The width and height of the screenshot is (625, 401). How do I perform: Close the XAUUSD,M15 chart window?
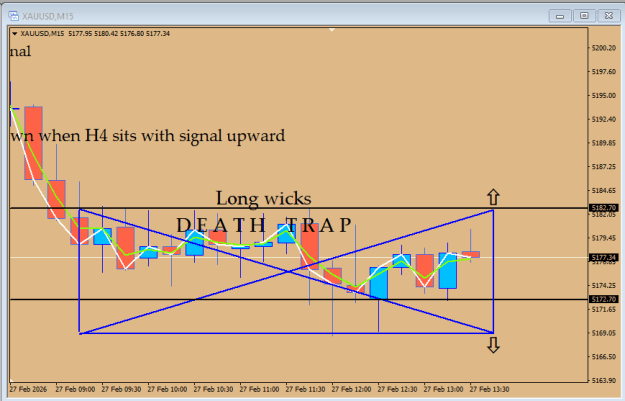609,16
